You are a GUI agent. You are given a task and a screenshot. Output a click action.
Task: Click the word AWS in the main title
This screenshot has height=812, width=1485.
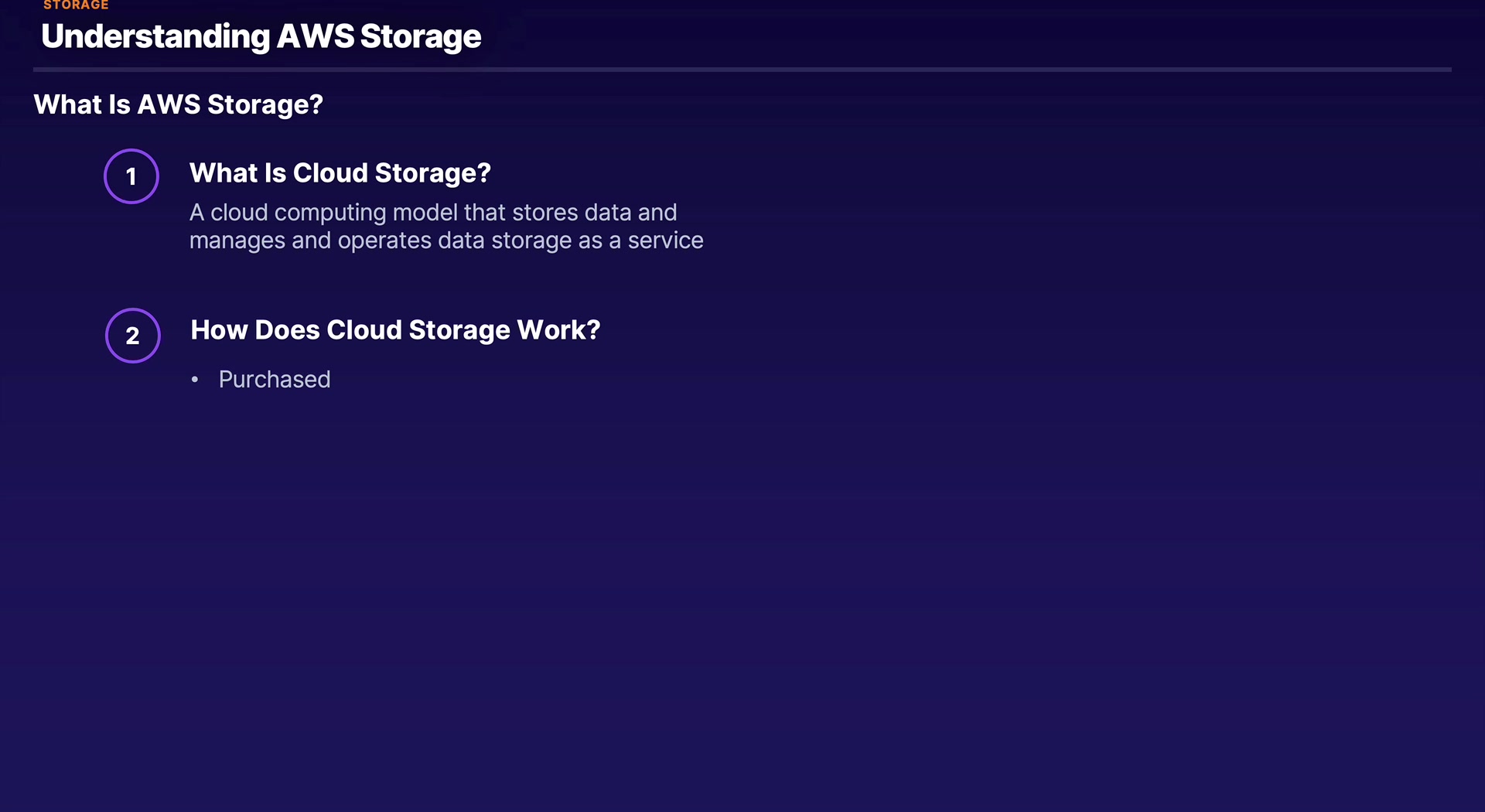(x=316, y=36)
